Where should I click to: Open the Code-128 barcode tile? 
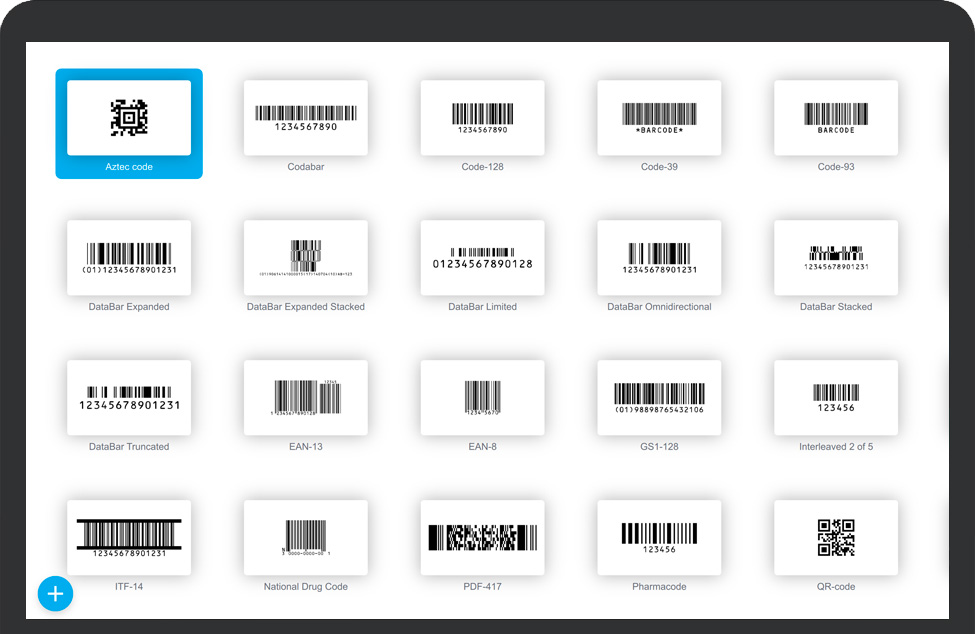click(x=482, y=118)
